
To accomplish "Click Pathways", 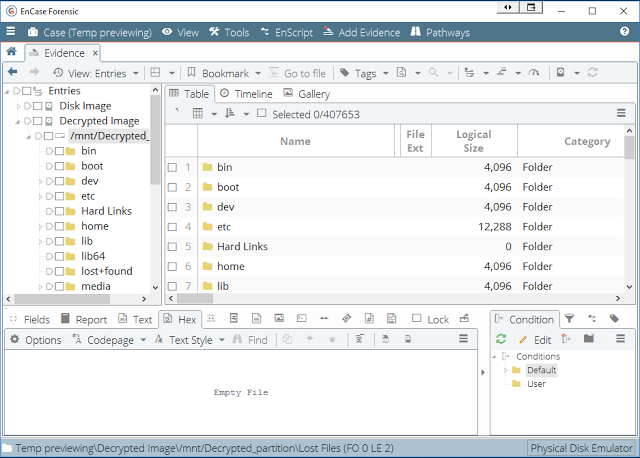I will (440, 32).
